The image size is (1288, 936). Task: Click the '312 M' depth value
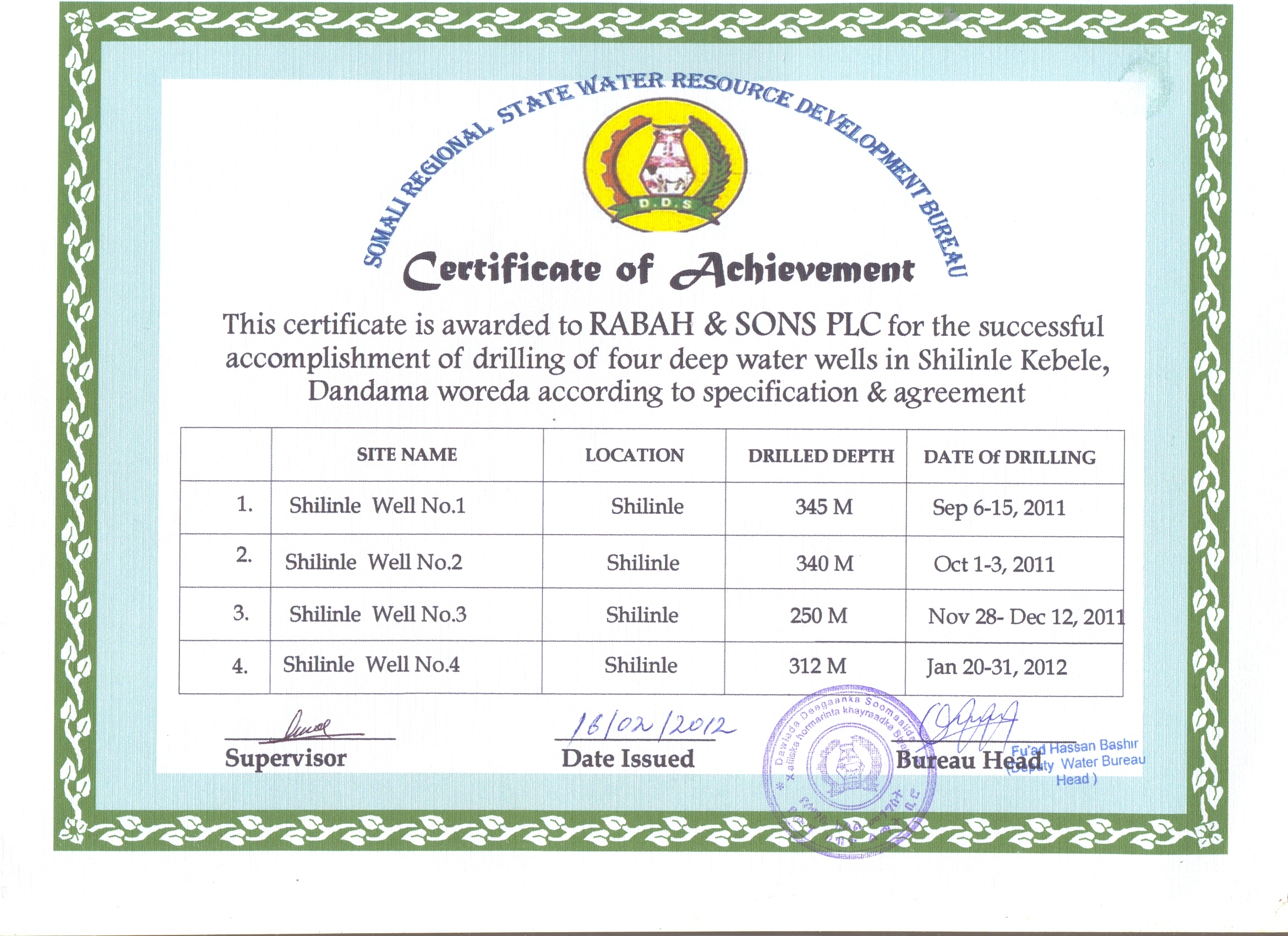click(x=817, y=665)
